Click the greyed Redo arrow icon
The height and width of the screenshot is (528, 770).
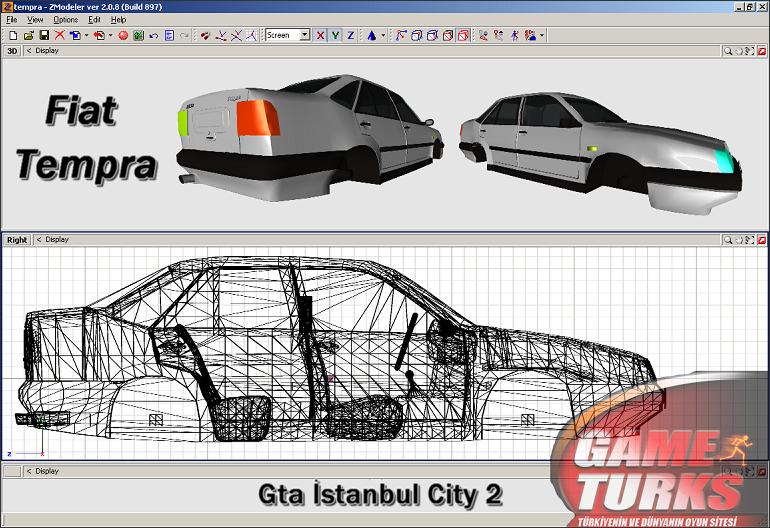tap(184, 35)
